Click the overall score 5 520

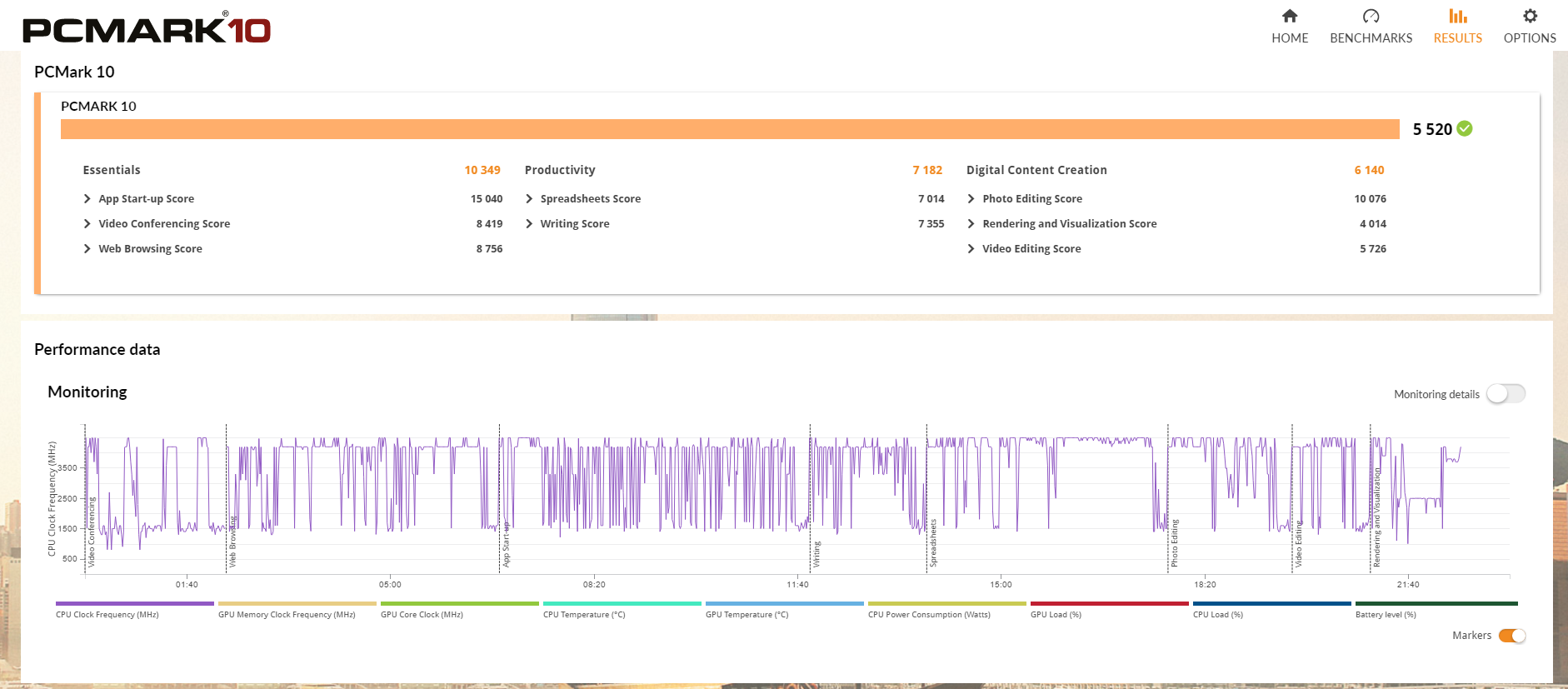1432,129
